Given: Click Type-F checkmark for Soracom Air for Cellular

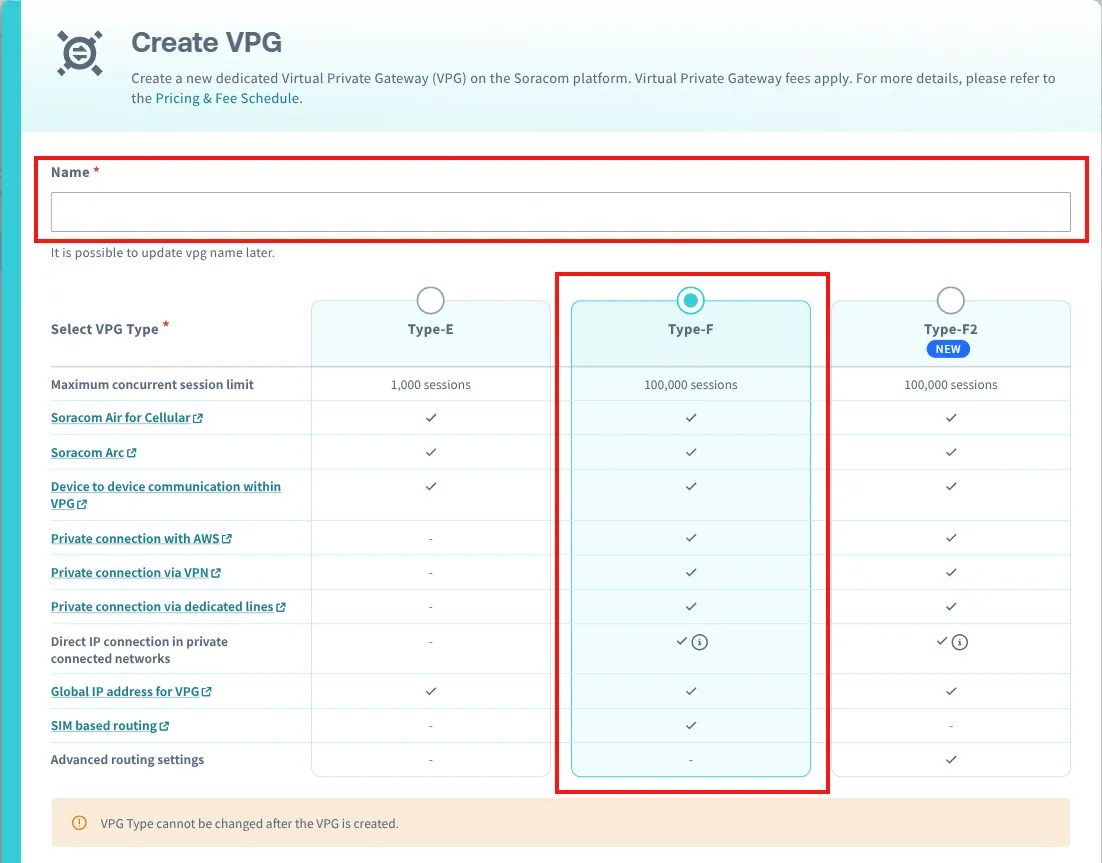Looking at the screenshot, I should 691,418.
